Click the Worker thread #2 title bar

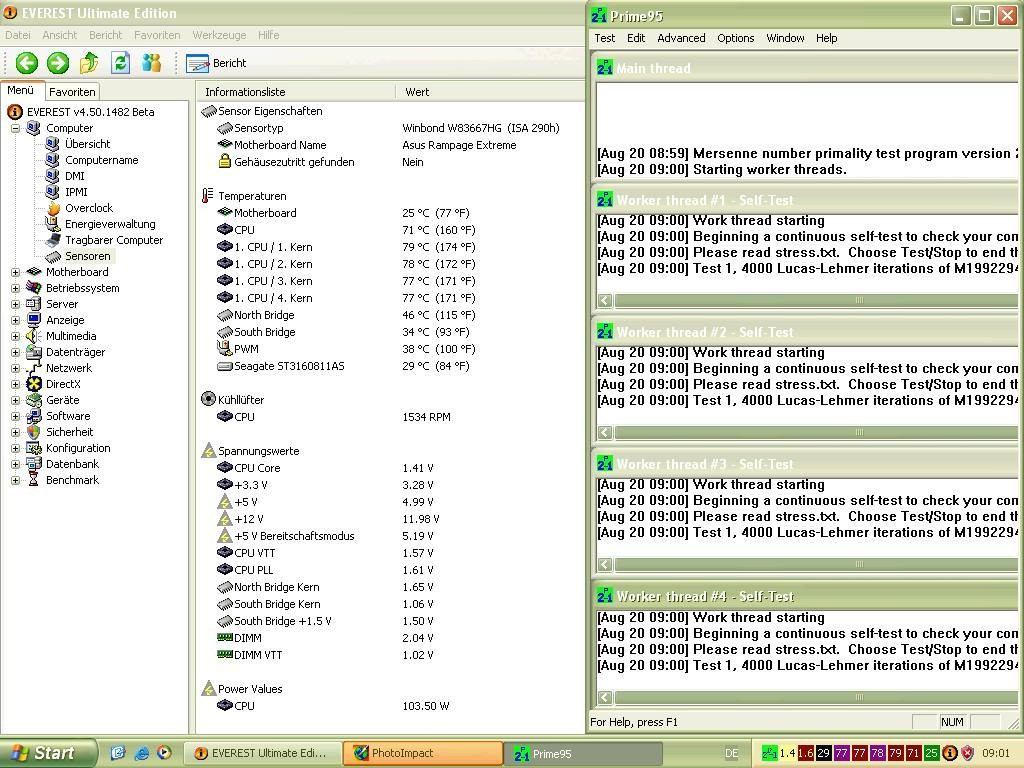(x=807, y=332)
